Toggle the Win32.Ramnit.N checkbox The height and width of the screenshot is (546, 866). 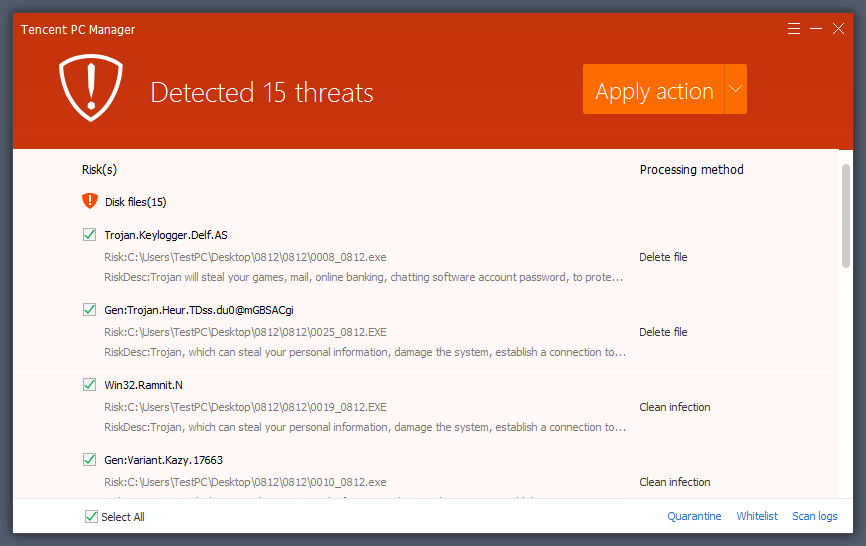[x=90, y=385]
